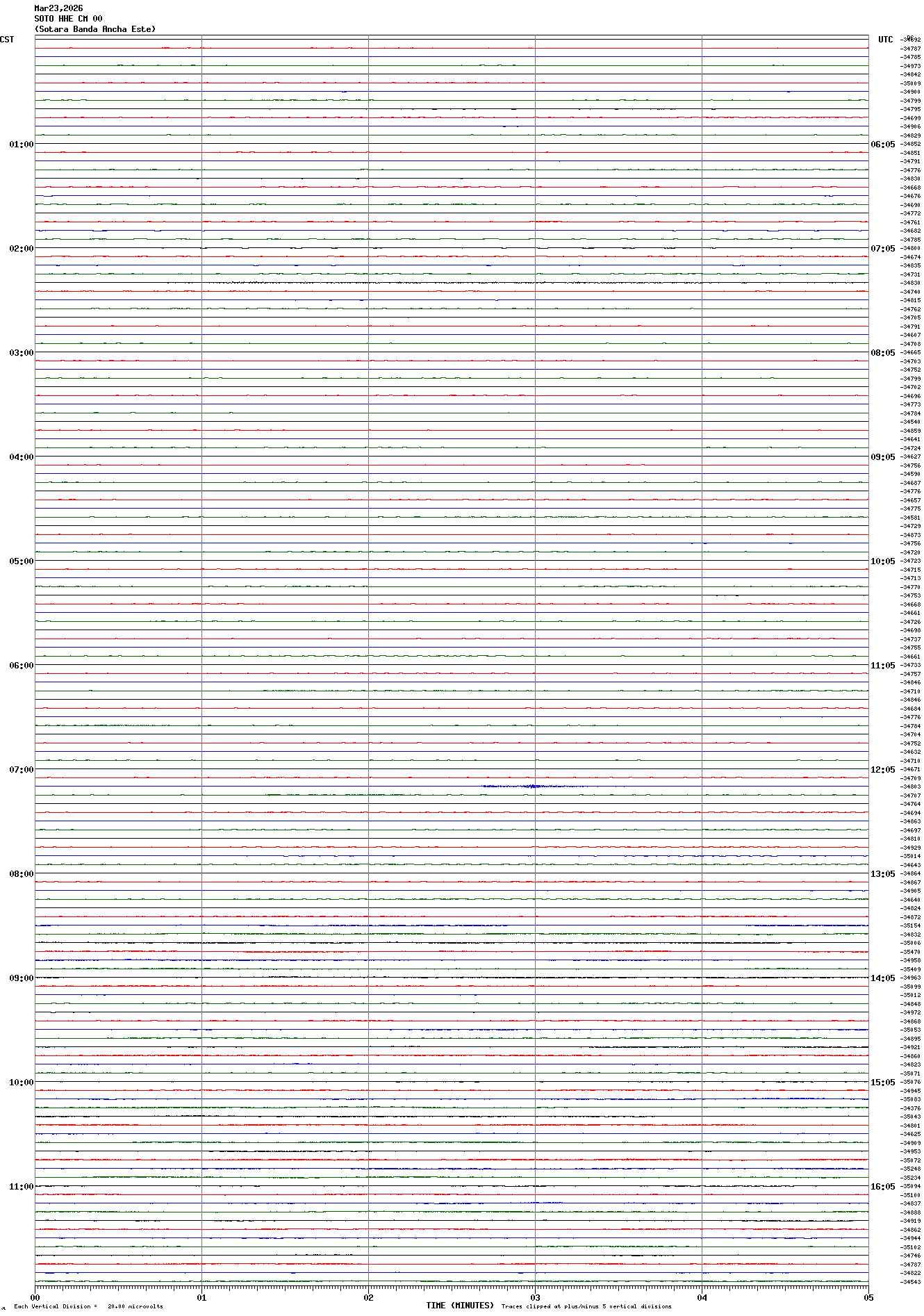The height and width of the screenshot is (1316, 924).
Task: Click the TIME (MINUTES) axis title
Action: (459, 1306)
